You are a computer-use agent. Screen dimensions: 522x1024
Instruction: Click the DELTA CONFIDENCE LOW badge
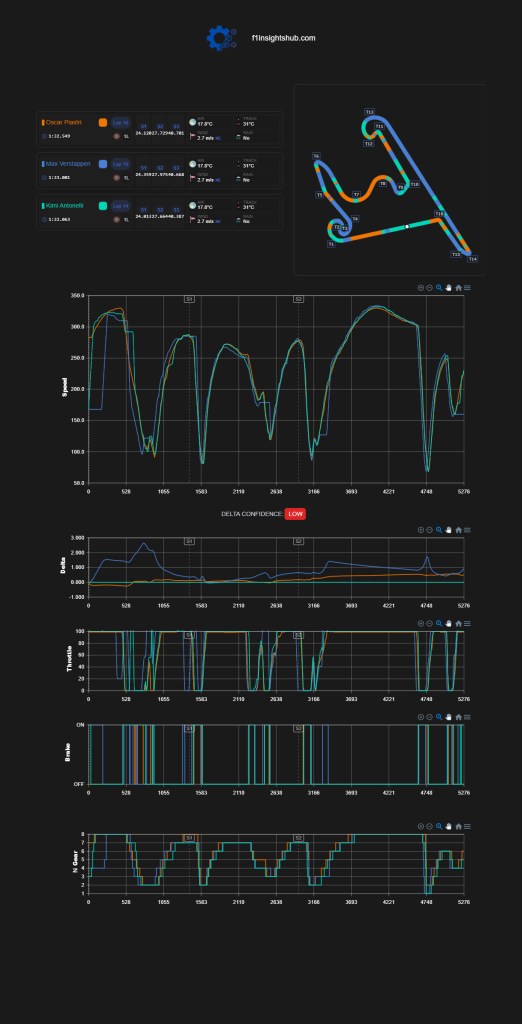295,514
